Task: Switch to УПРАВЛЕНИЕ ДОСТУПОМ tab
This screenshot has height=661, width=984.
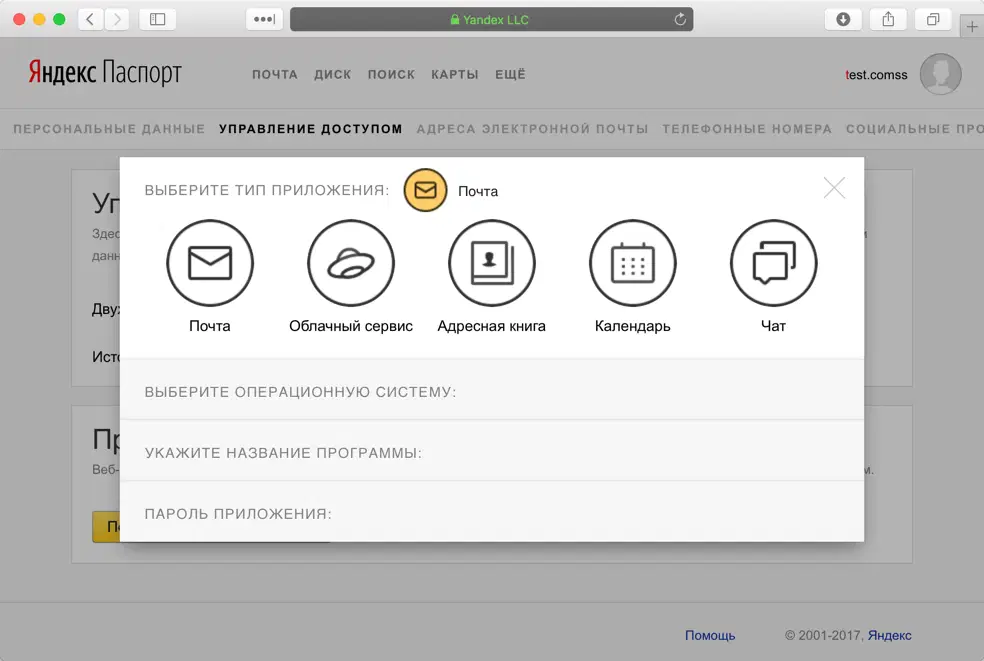Action: 311,129
